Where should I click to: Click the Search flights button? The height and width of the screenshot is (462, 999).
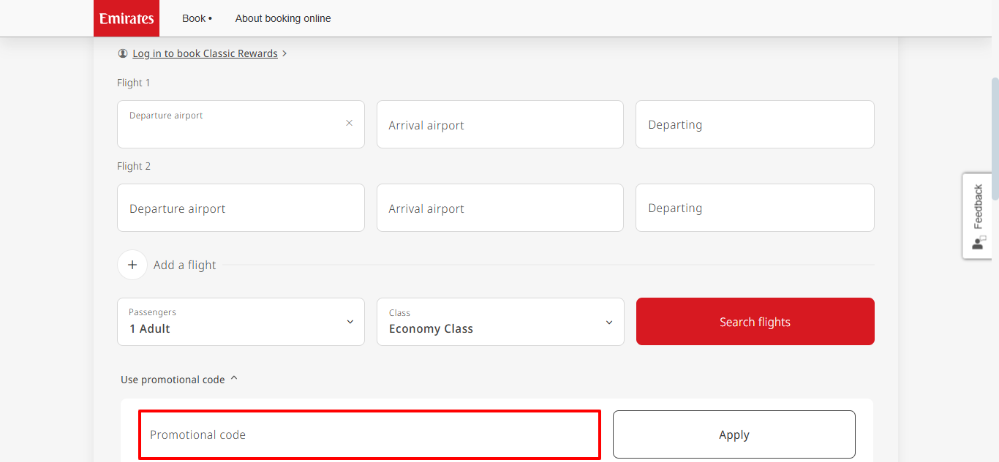(755, 322)
